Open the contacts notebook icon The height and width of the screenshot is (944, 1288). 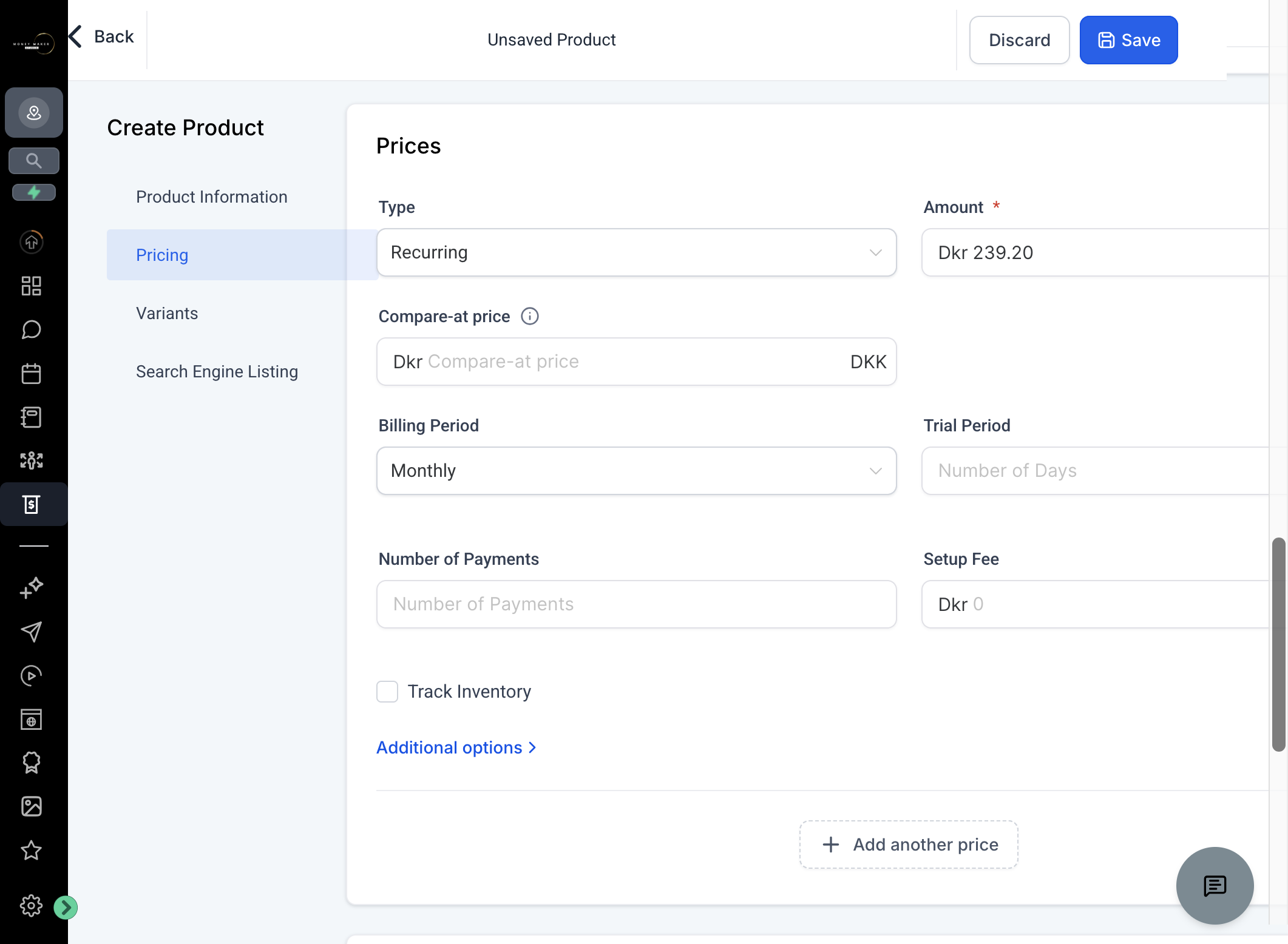click(x=32, y=417)
